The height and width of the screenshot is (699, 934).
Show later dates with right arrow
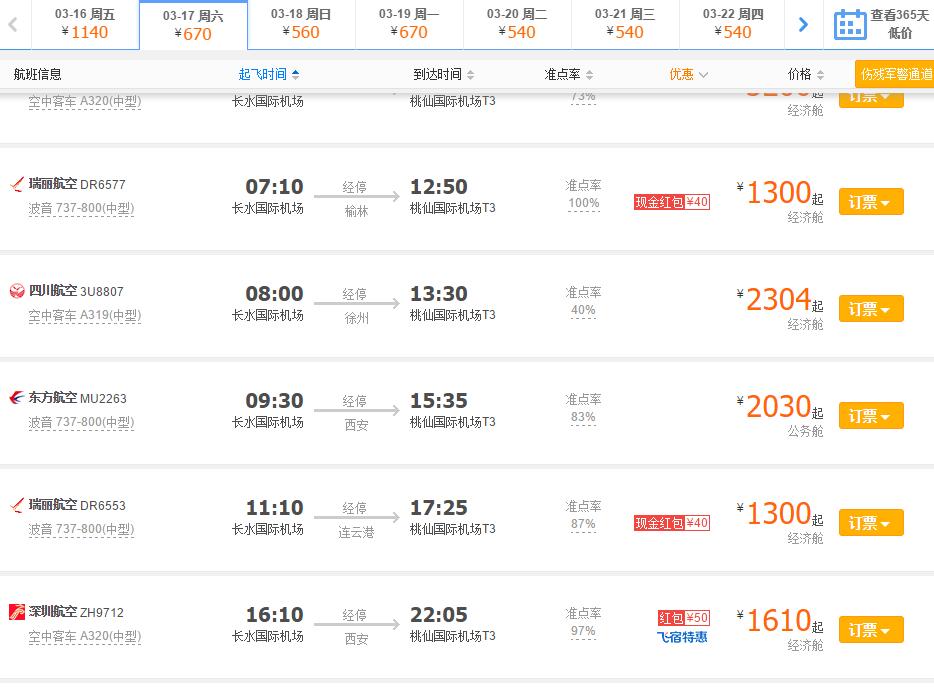click(x=803, y=24)
